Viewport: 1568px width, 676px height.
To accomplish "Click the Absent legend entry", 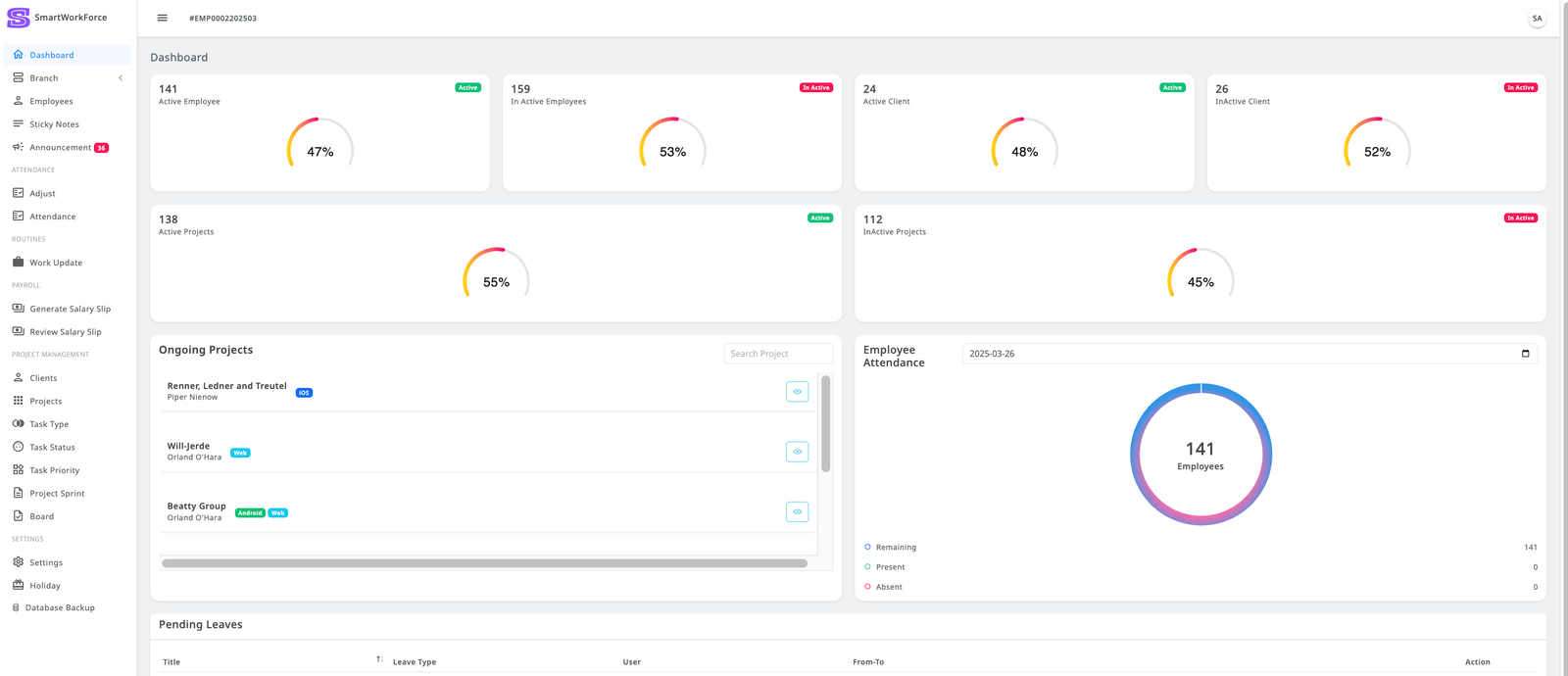I will tap(888, 587).
